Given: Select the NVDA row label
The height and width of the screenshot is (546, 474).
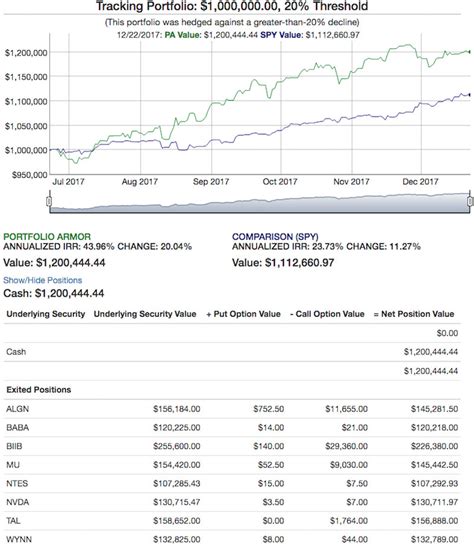Looking at the screenshot, I should (x=17, y=502).
